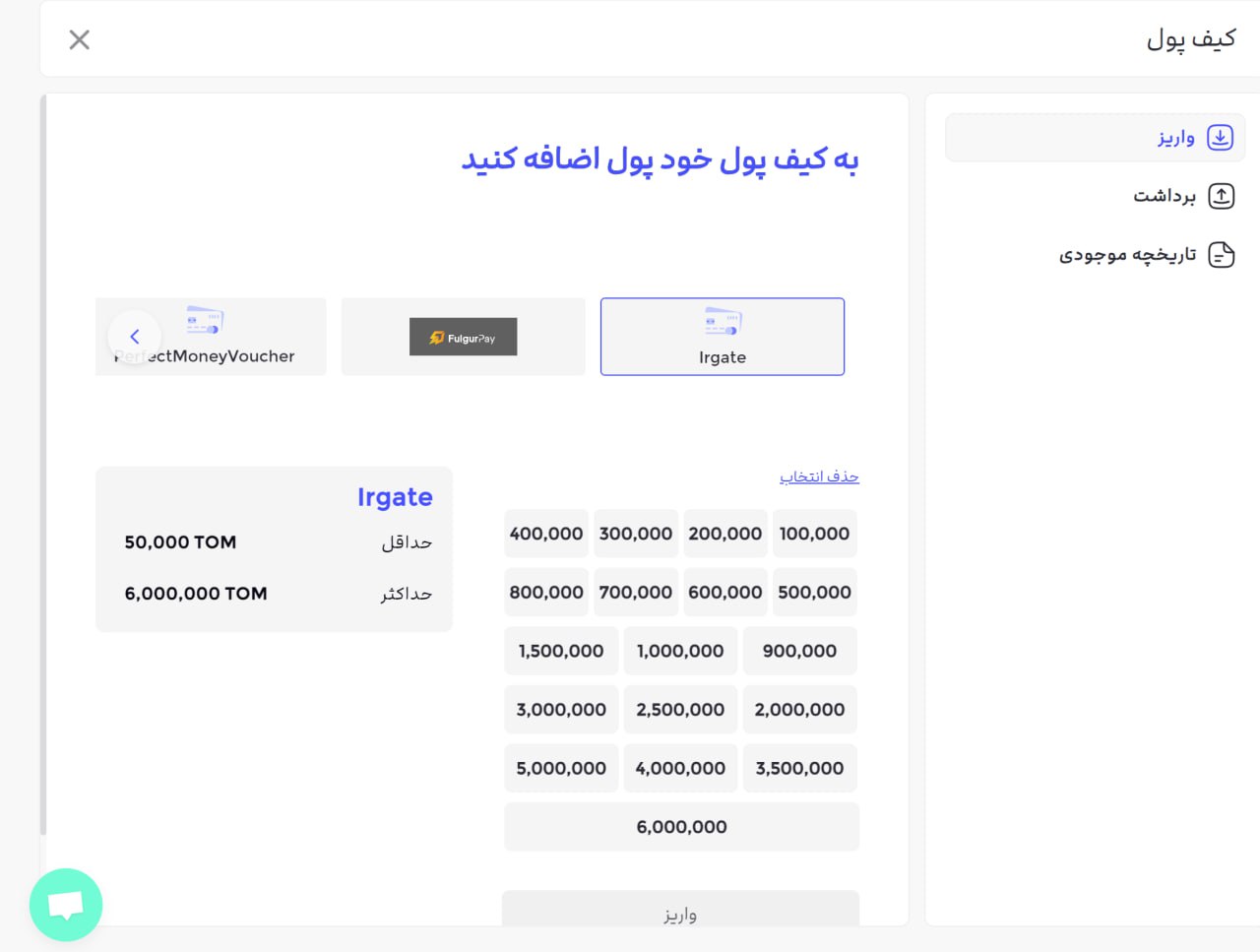
Task: Choose the 100,000 amount preset
Action: [x=814, y=533]
